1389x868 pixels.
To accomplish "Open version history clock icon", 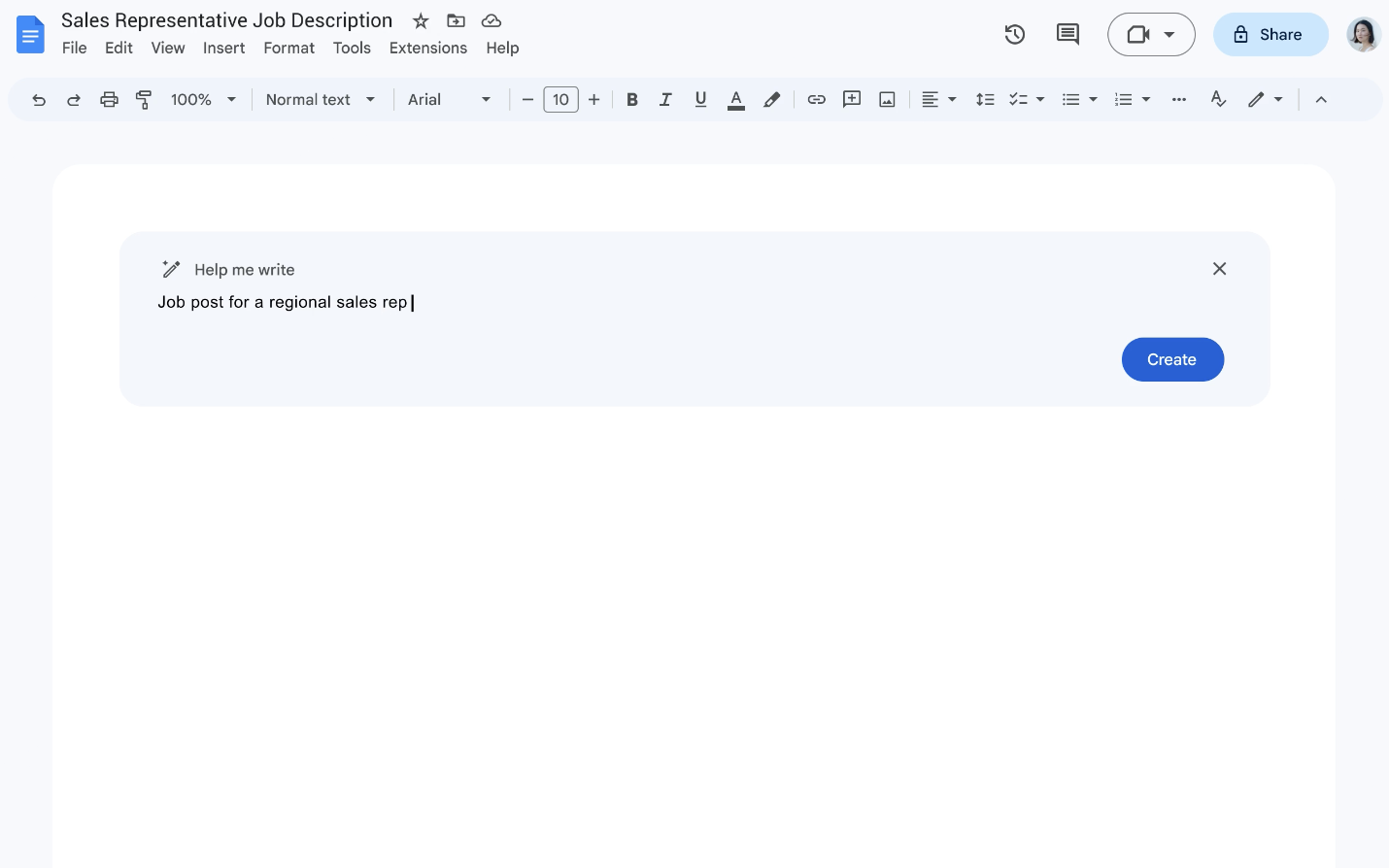I will (x=1015, y=35).
